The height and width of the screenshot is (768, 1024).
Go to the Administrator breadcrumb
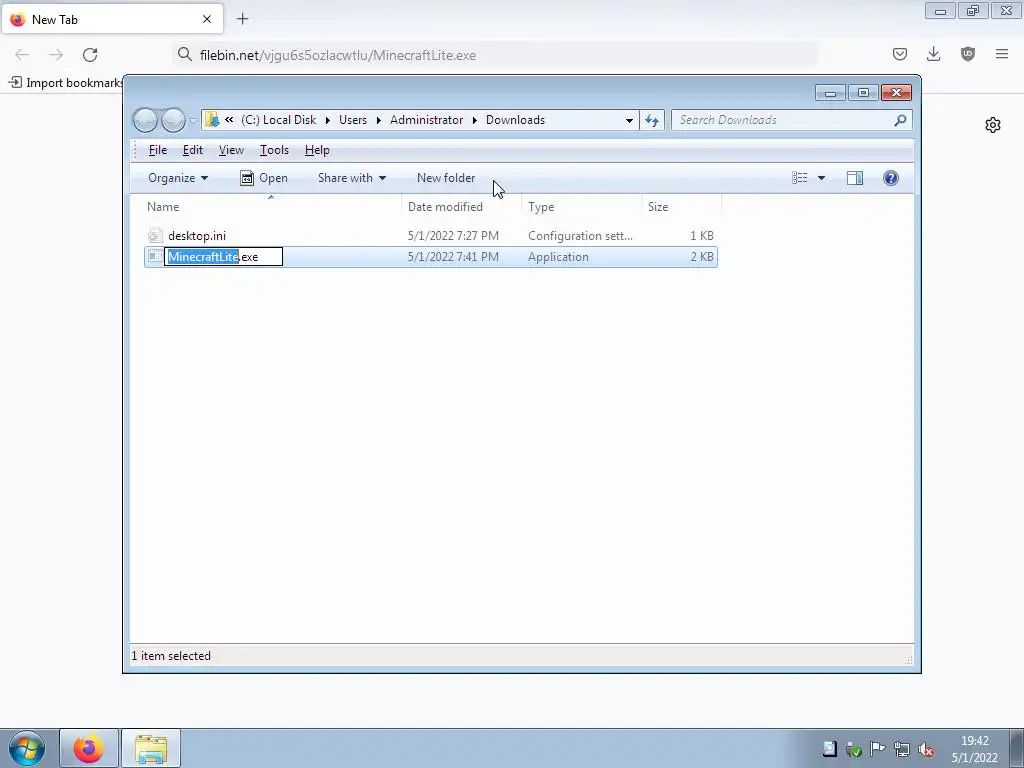[426, 120]
